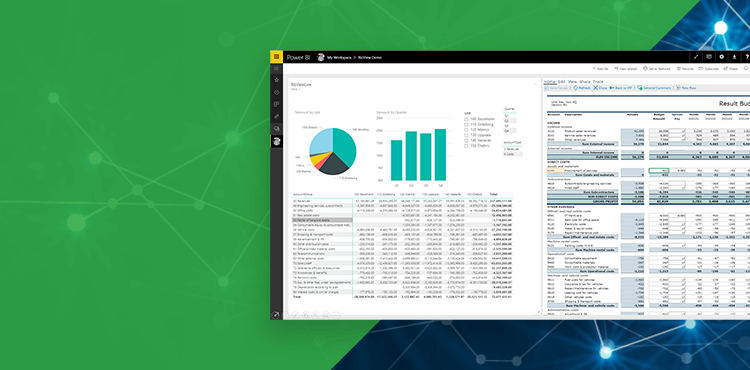
Task: Click the dark 110 Göteborg pie slice
Action: pyautogui.click(x=333, y=165)
